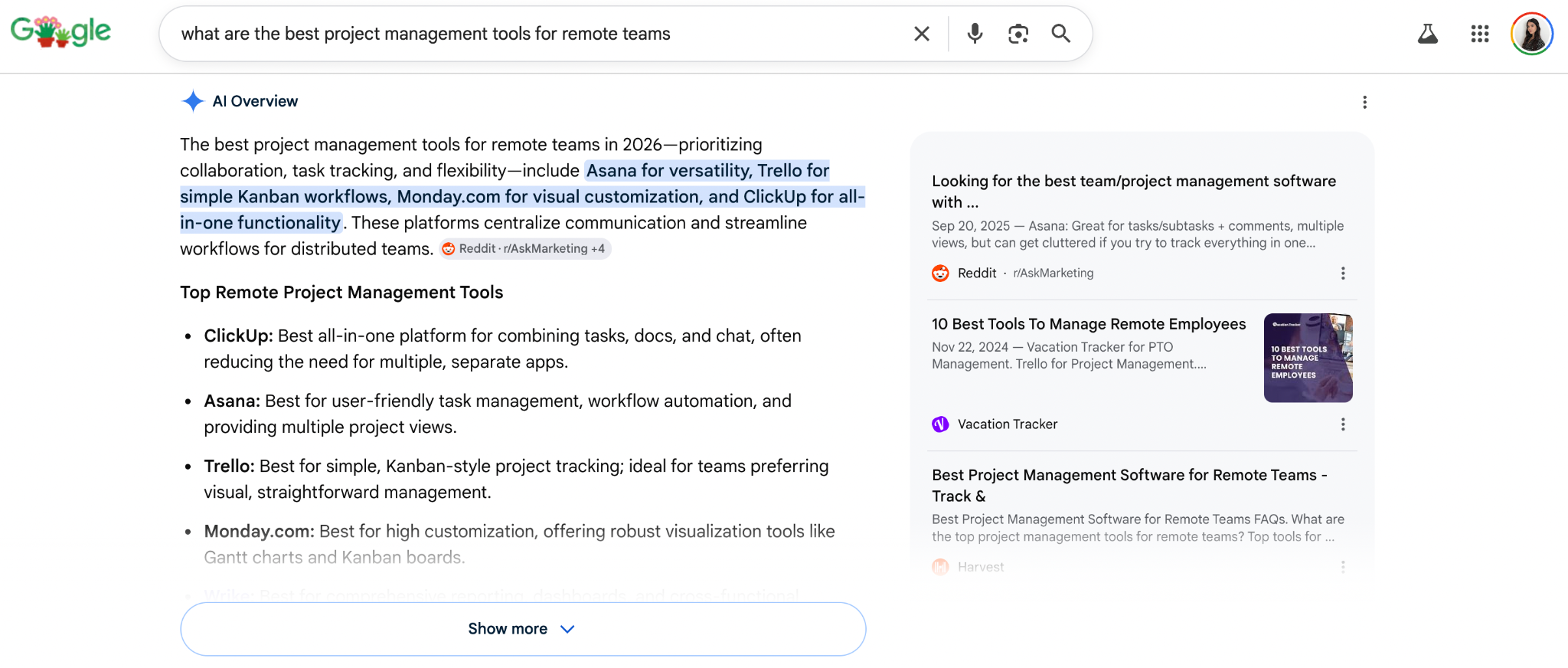Click the Vacation Tracker site logo

[x=940, y=424]
